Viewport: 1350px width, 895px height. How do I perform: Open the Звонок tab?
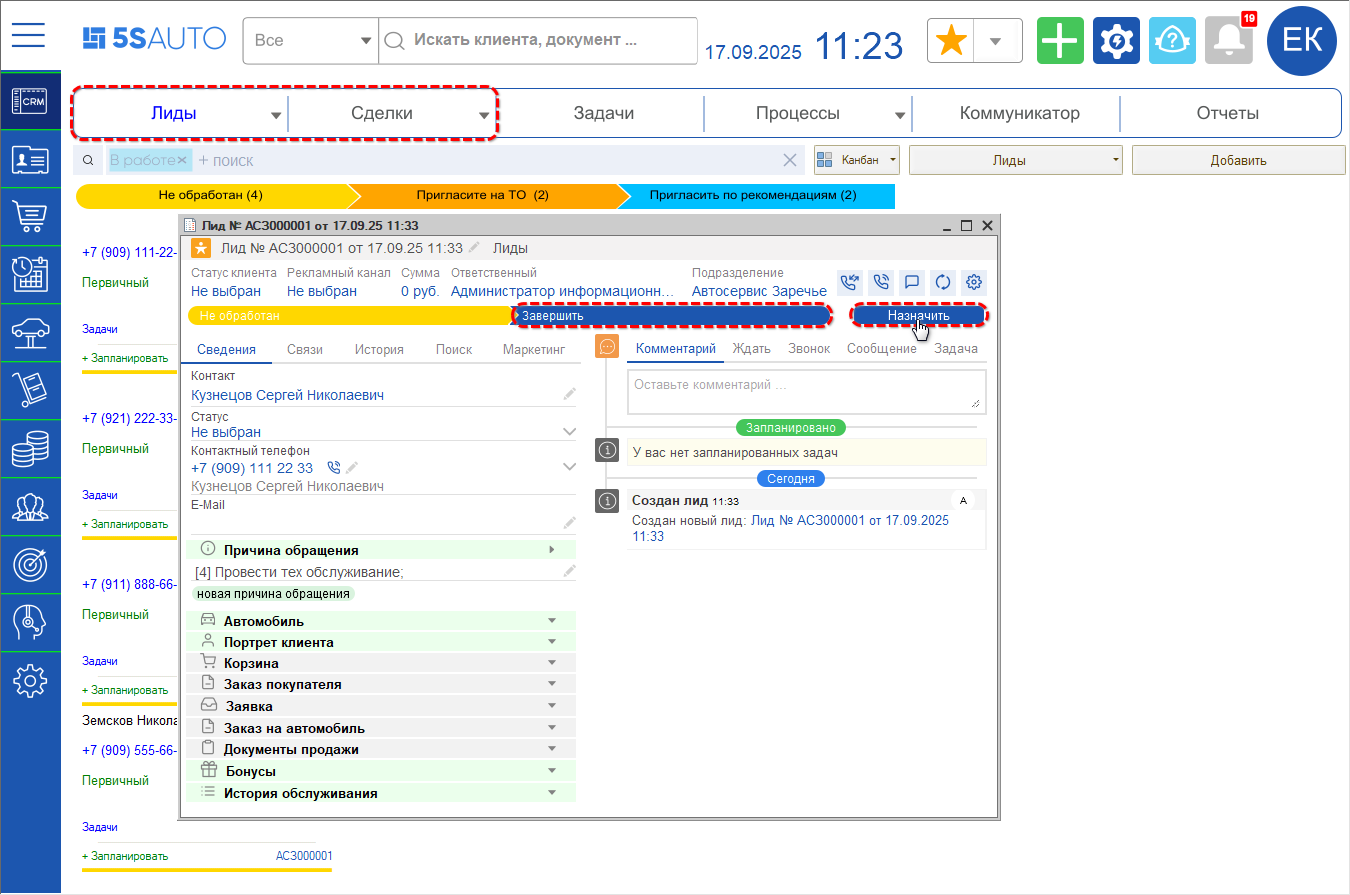(808, 349)
